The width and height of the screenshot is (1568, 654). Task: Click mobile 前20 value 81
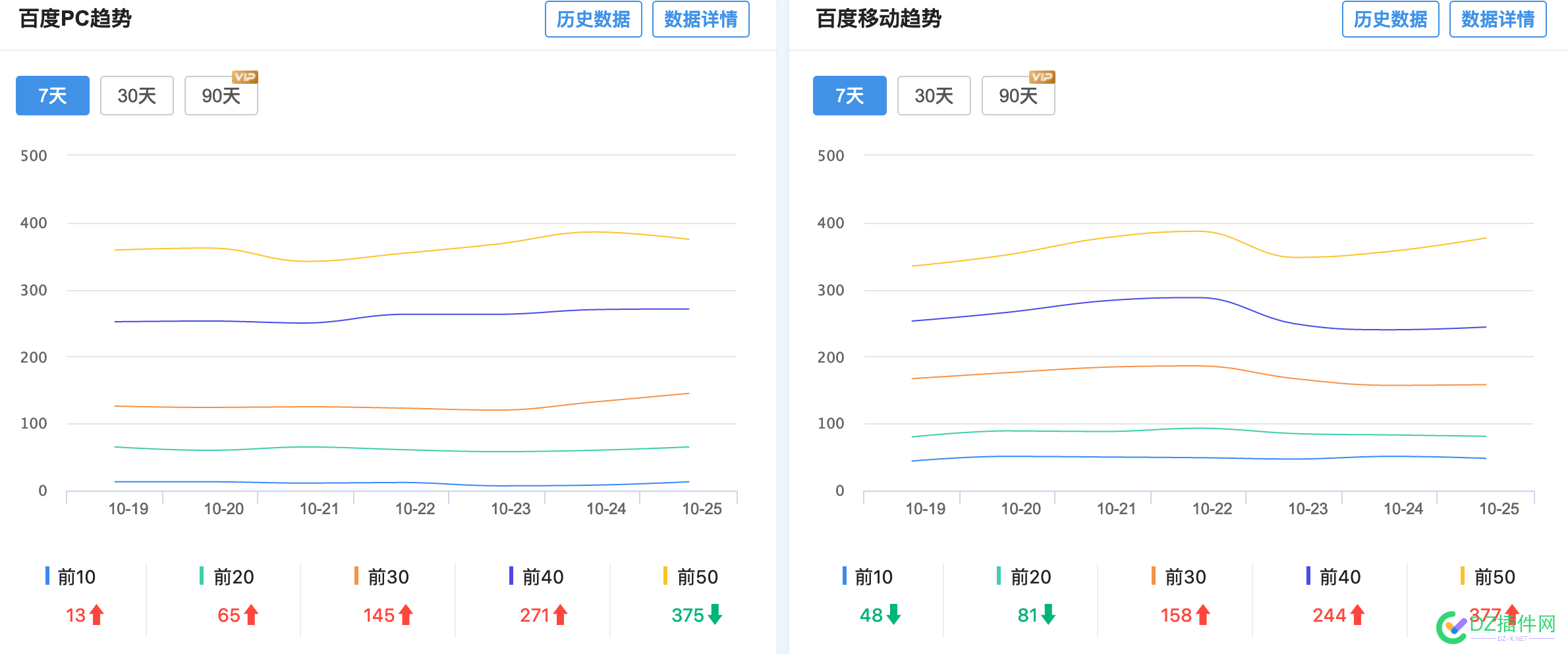coord(1028,616)
